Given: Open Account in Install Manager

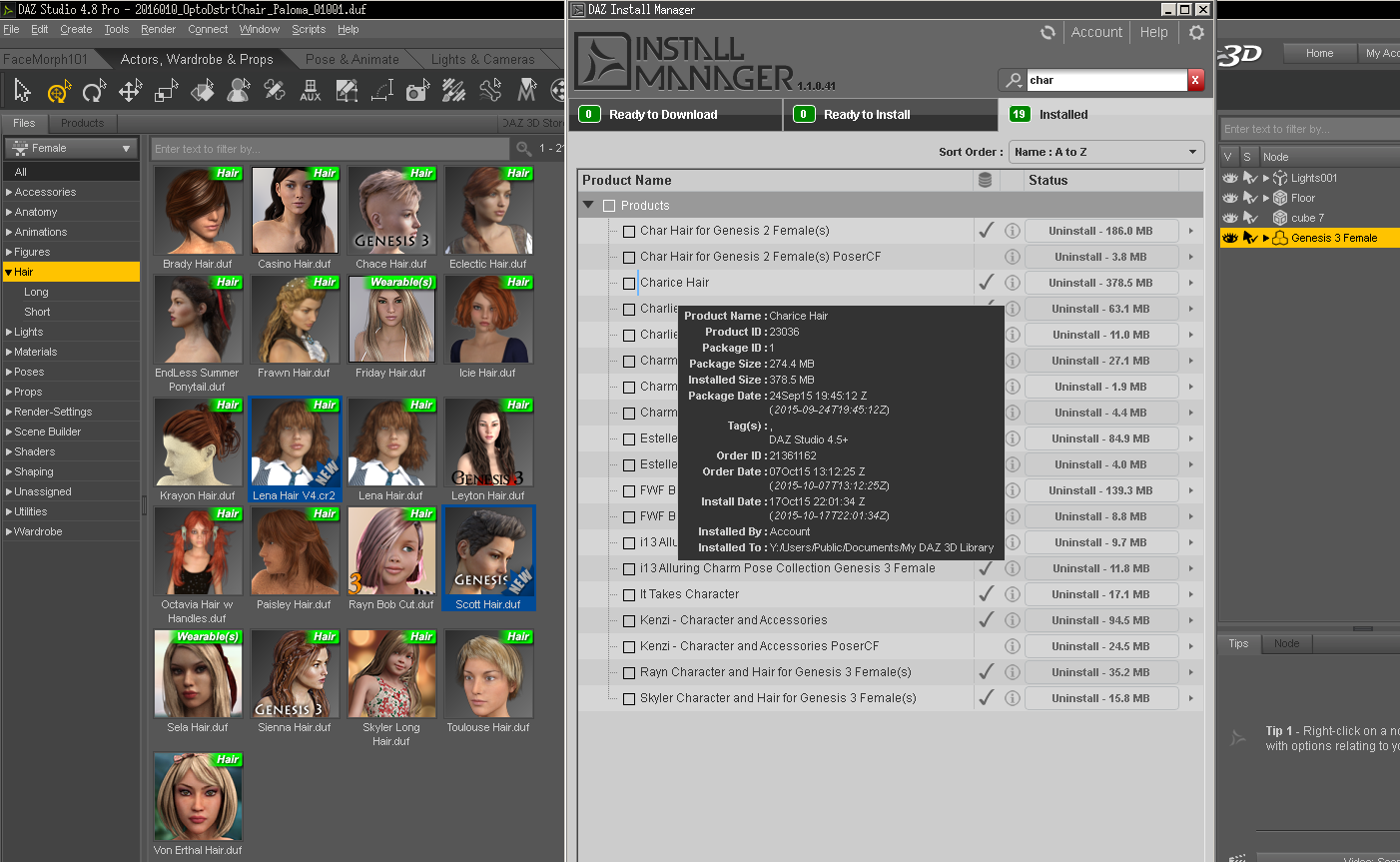Looking at the screenshot, I should pyautogui.click(x=1096, y=32).
